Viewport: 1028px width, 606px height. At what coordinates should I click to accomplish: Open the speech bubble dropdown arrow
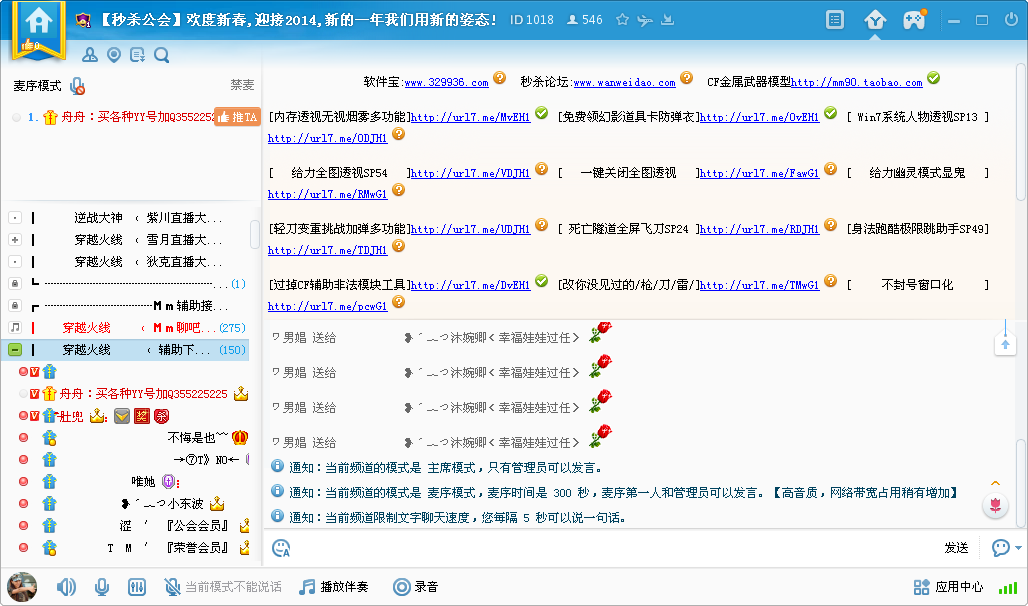(1018, 548)
